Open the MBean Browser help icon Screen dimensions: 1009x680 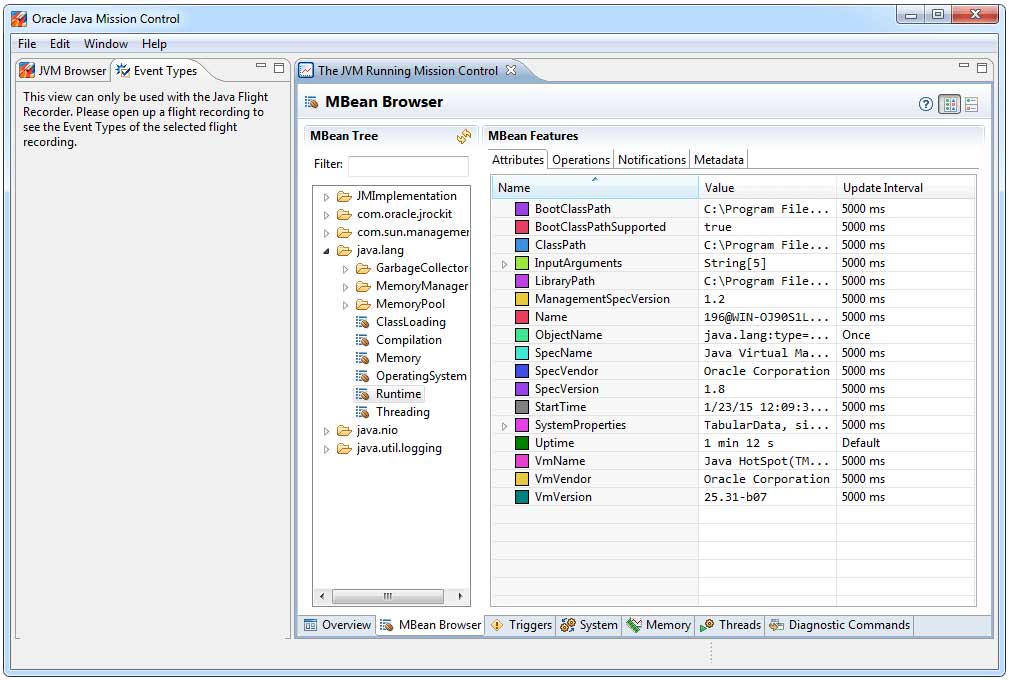(x=925, y=104)
